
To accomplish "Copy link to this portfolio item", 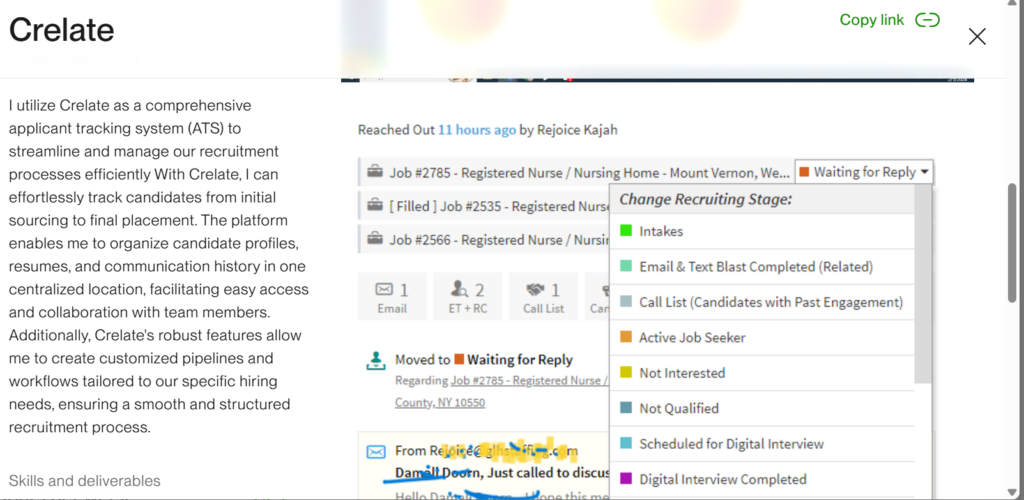I will (889, 20).
